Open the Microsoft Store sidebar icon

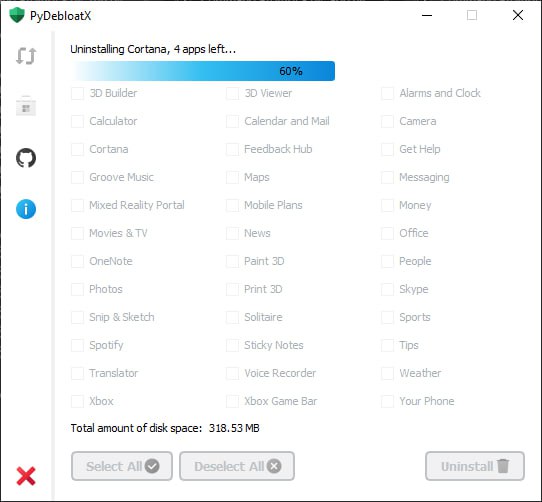point(26,106)
